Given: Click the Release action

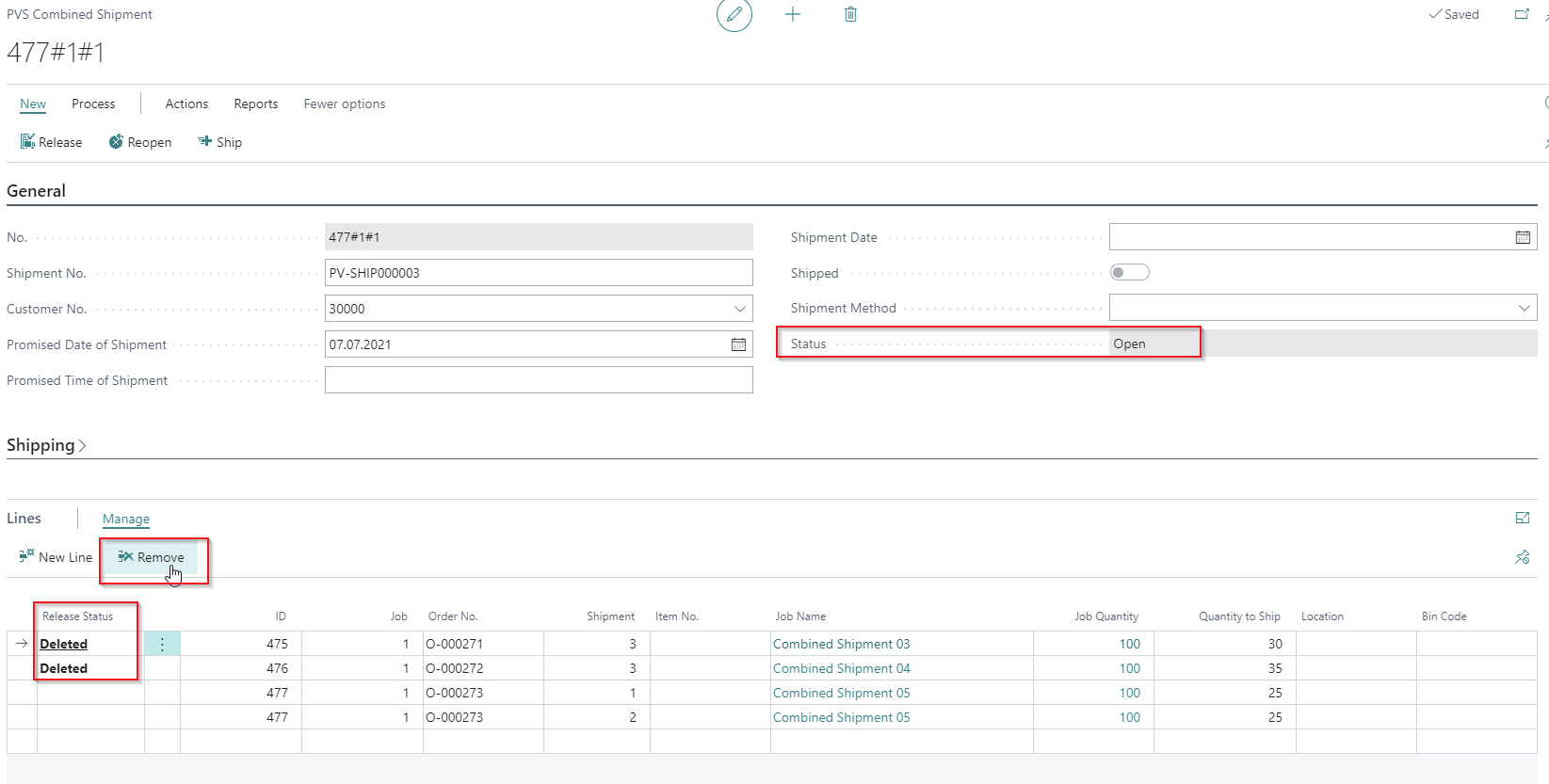Looking at the screenshot, I should [x=51, y=142].
